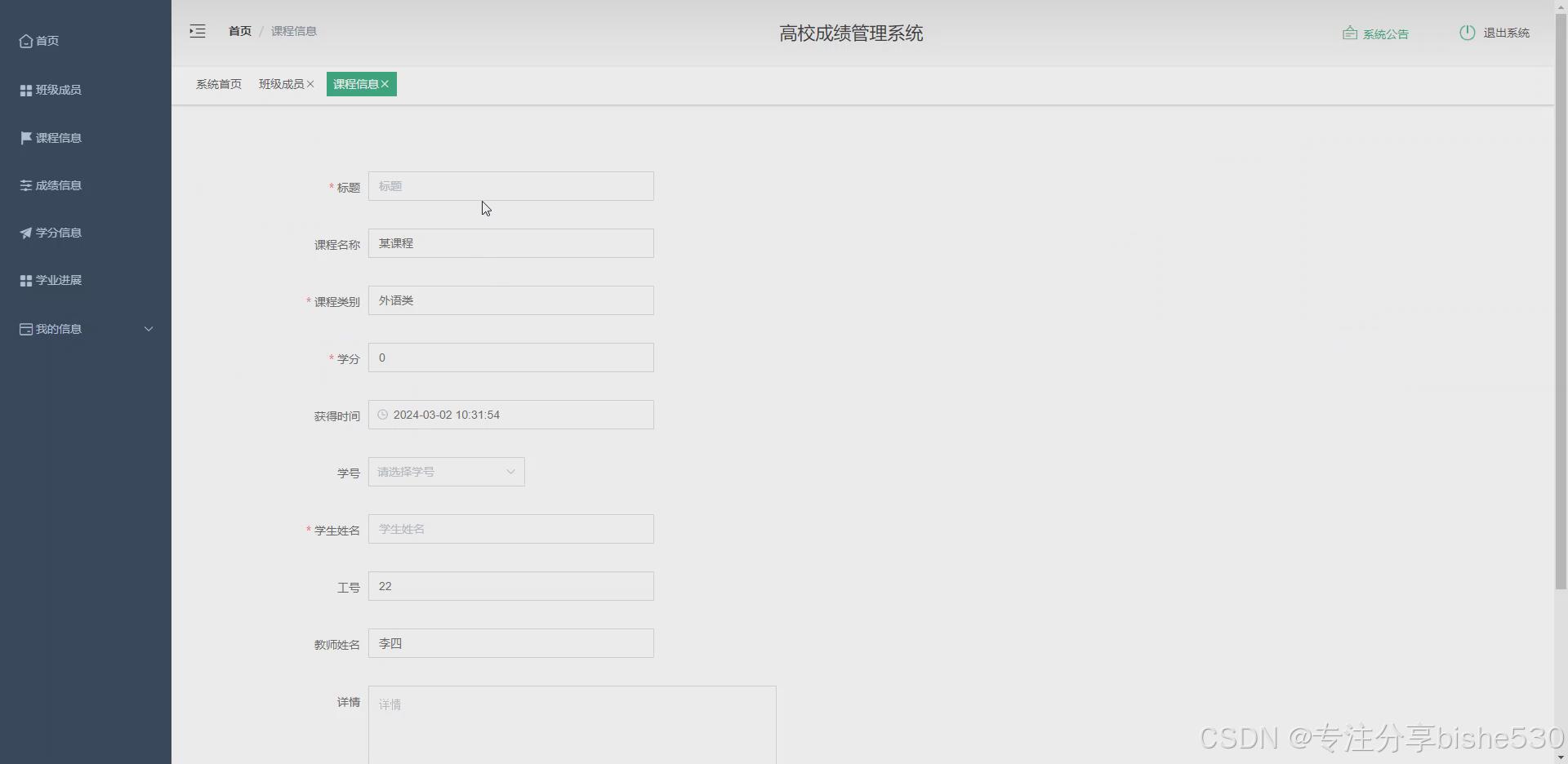Click the grid icon beside 班级成员
The height and width of the screenshot is (764, 1568).
(26, 90)
